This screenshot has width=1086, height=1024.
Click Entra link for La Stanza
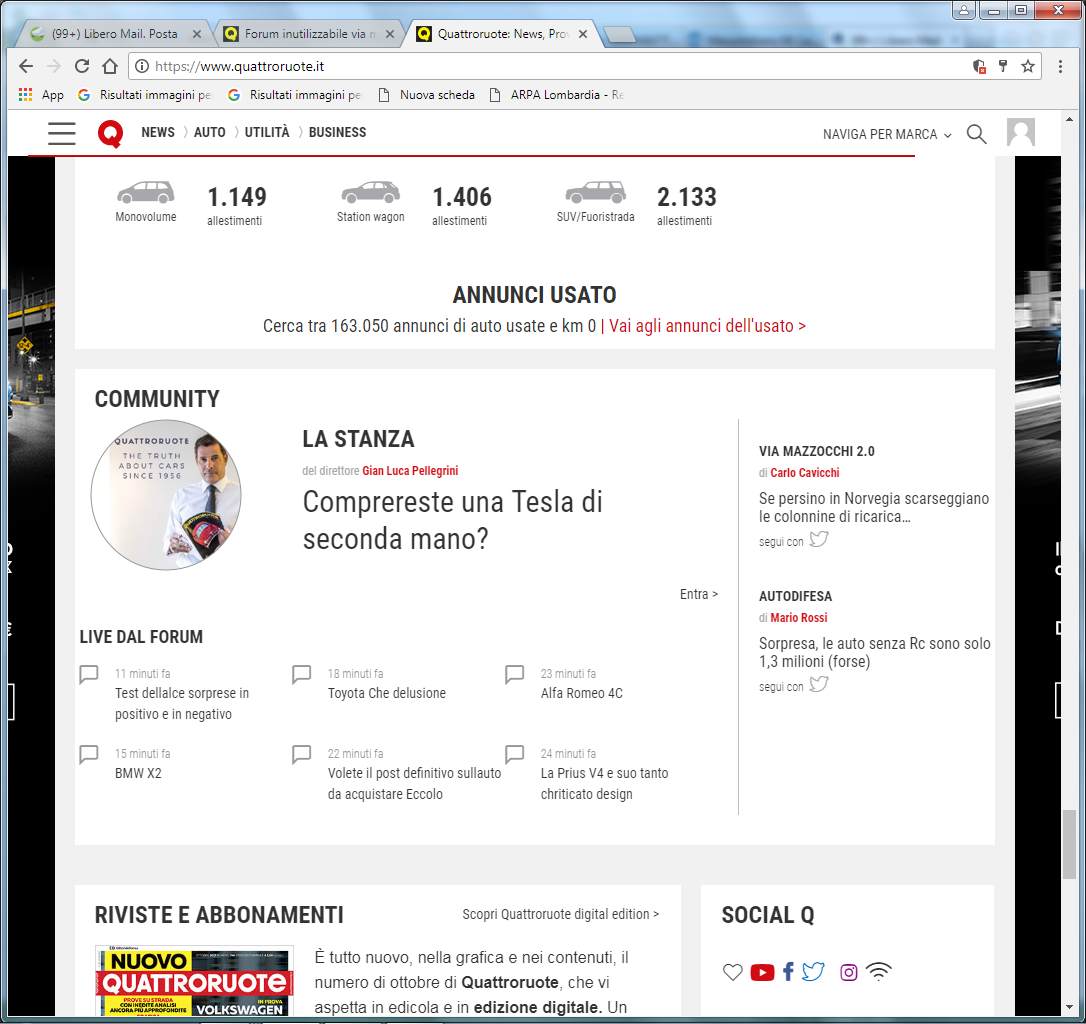(x=699, y=594)
